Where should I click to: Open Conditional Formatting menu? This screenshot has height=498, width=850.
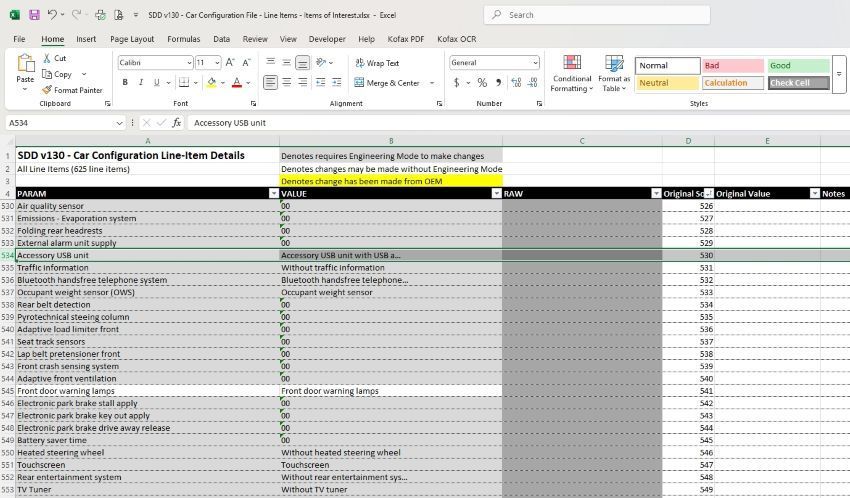572,74
